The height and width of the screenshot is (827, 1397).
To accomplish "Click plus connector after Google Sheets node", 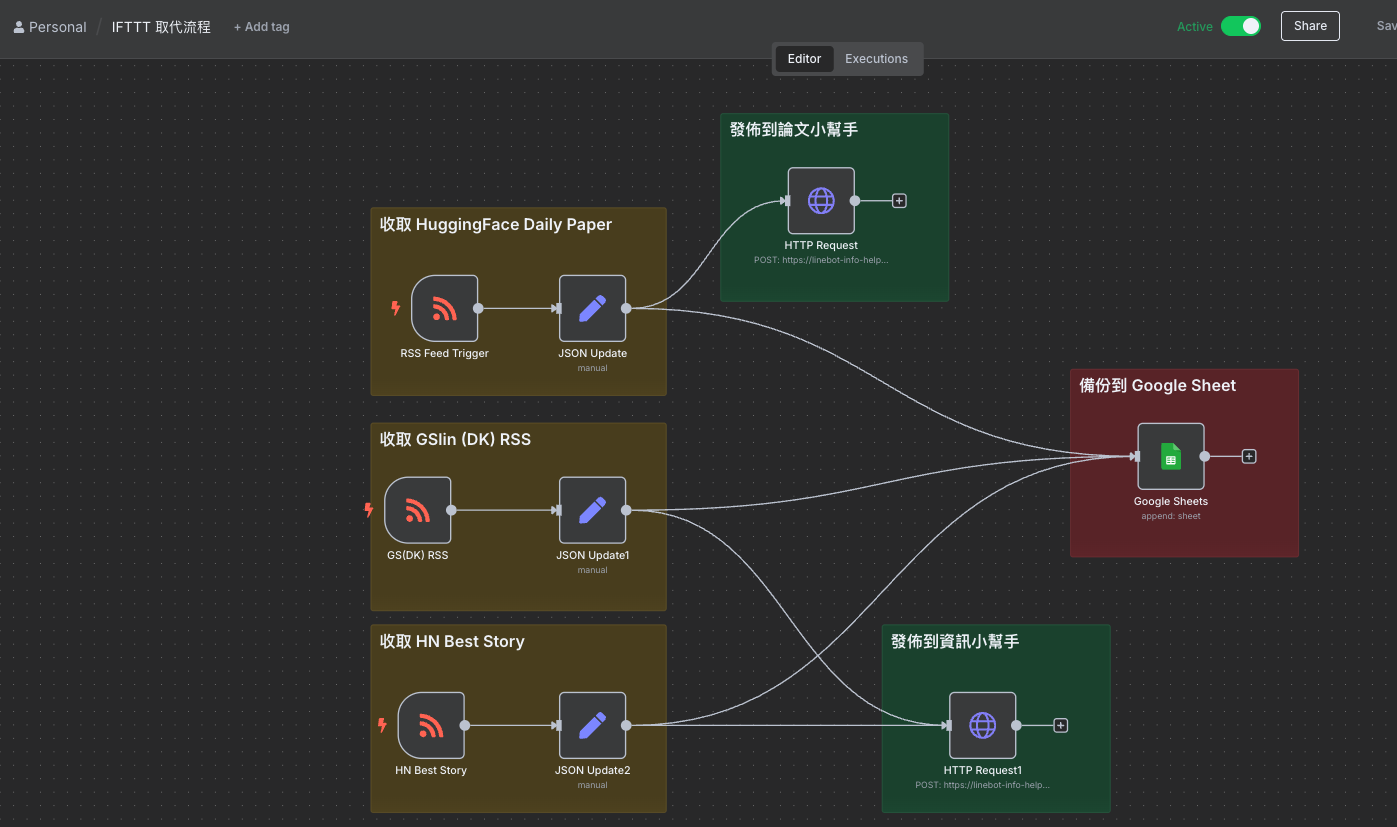I will tap(1249, 456).
